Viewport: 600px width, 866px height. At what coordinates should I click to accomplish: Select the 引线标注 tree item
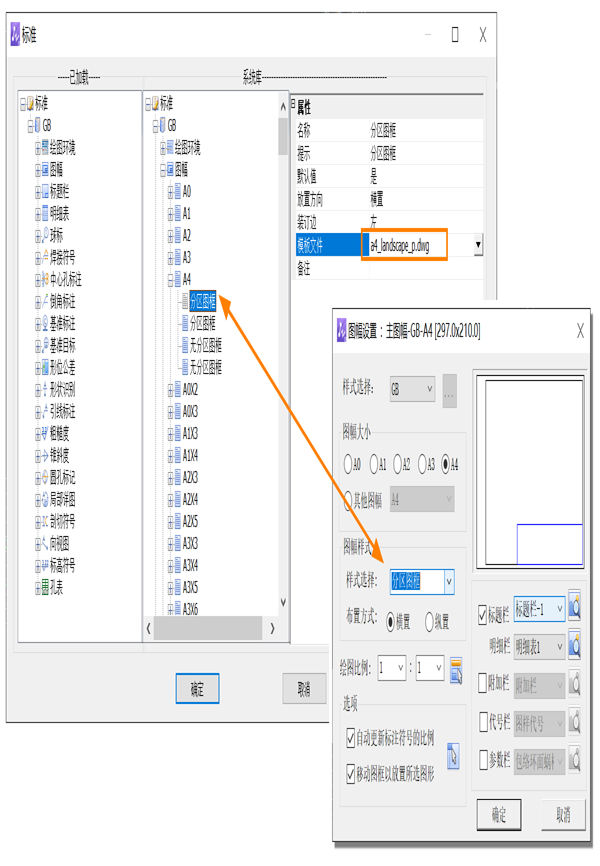coord(62,411)
